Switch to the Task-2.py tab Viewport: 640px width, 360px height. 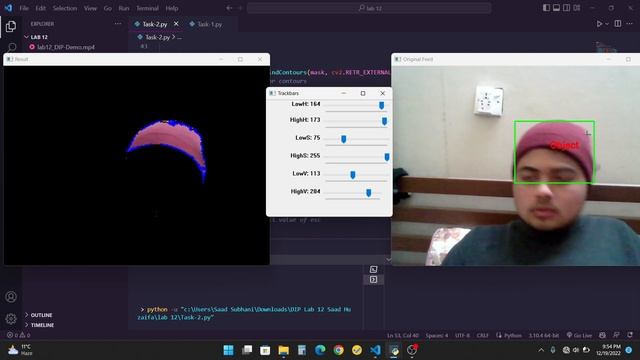(x=155, y=24)
